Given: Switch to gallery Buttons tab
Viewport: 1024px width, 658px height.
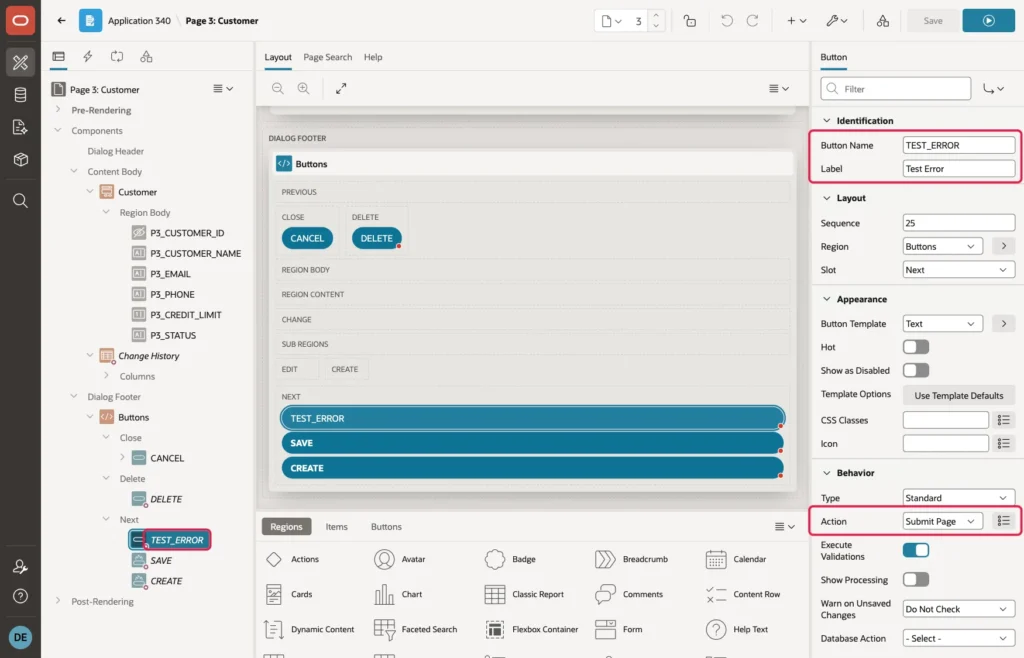Looking at the screenshot, I should click(x=386, y=527).
